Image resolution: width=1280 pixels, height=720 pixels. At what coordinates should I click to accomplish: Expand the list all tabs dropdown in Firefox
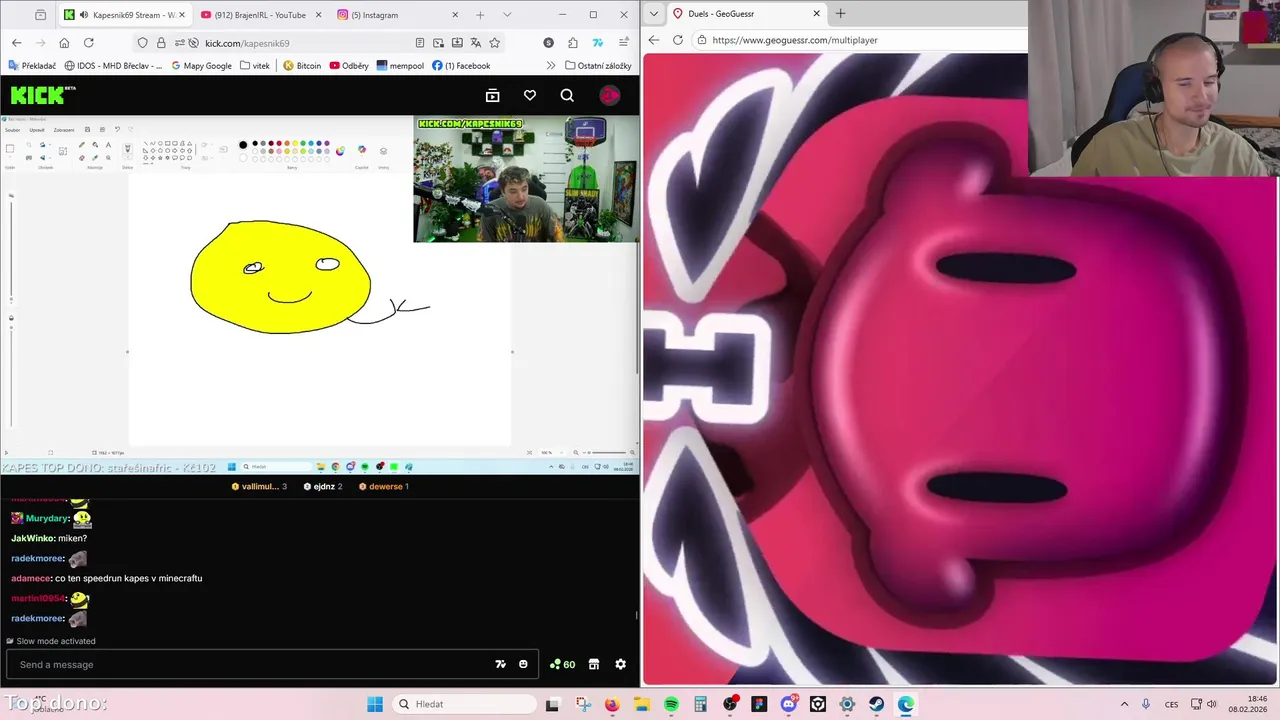pyautogui.click(x=507, y=15)
